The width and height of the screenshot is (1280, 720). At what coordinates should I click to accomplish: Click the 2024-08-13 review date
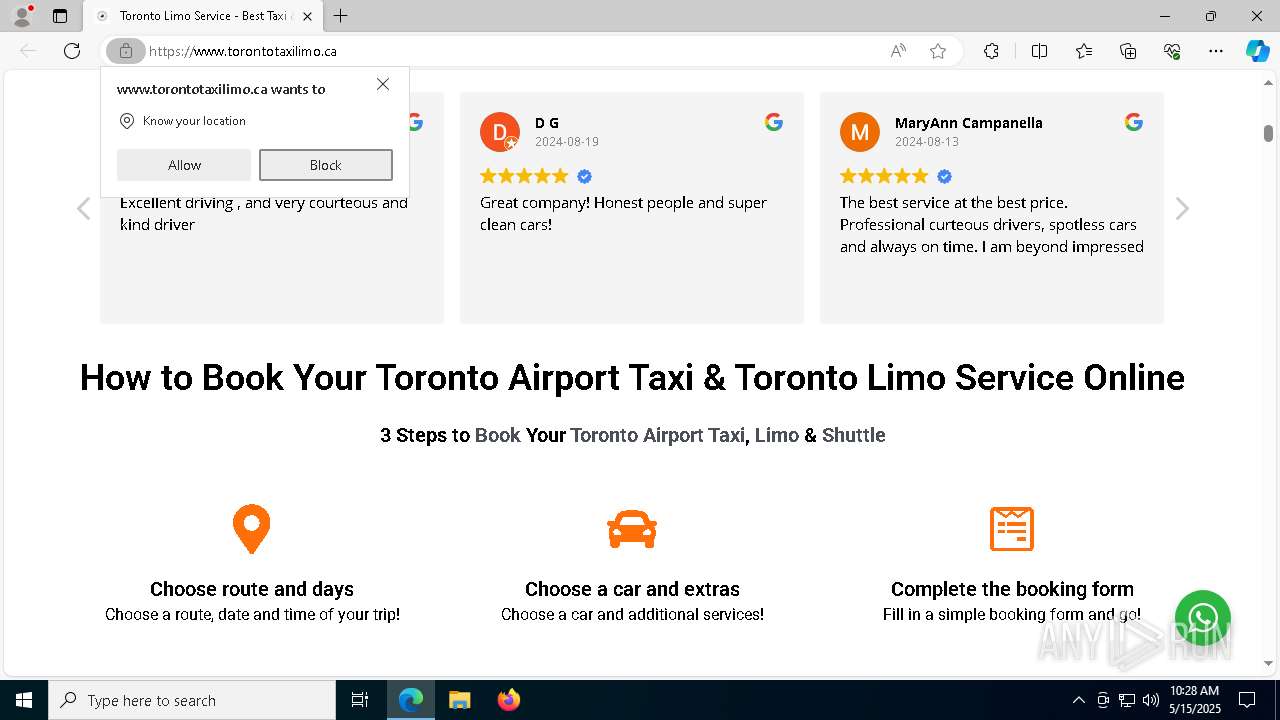tap(927, 142)
